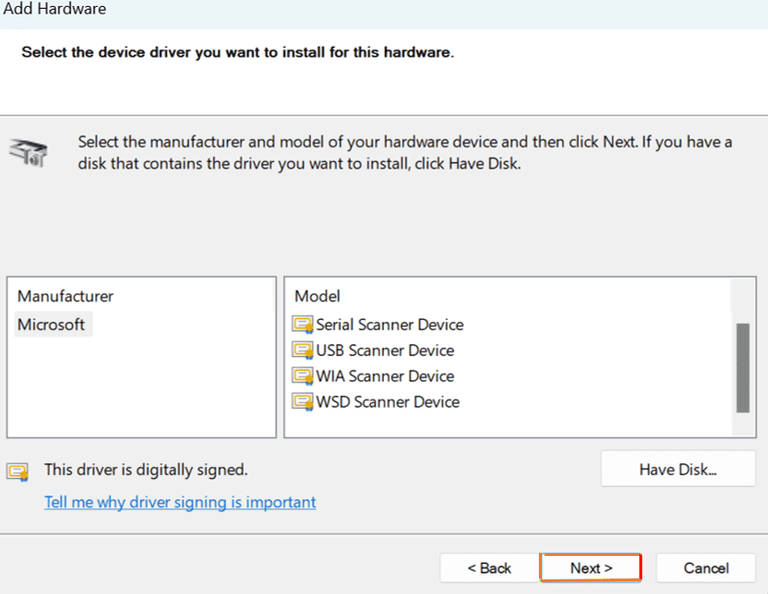Click the WIA Scanner Device driver icon
Screen dimensions: 768x594
click(302, 376)
